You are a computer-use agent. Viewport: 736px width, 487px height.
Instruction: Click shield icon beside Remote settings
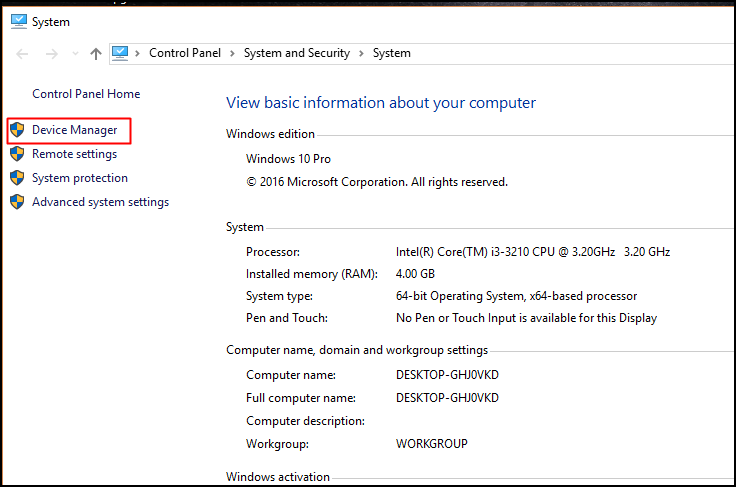[x=17, y=153]
